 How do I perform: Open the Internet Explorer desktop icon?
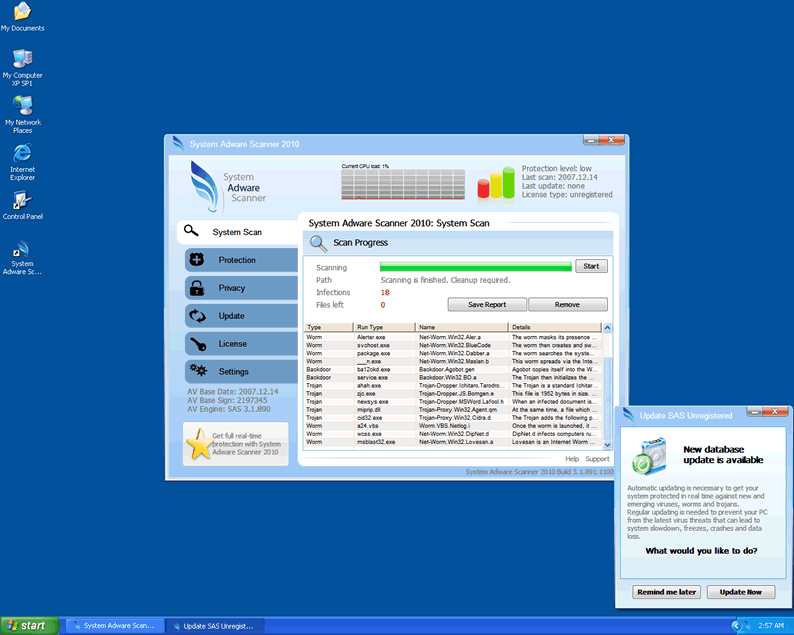tap(22, 157)
